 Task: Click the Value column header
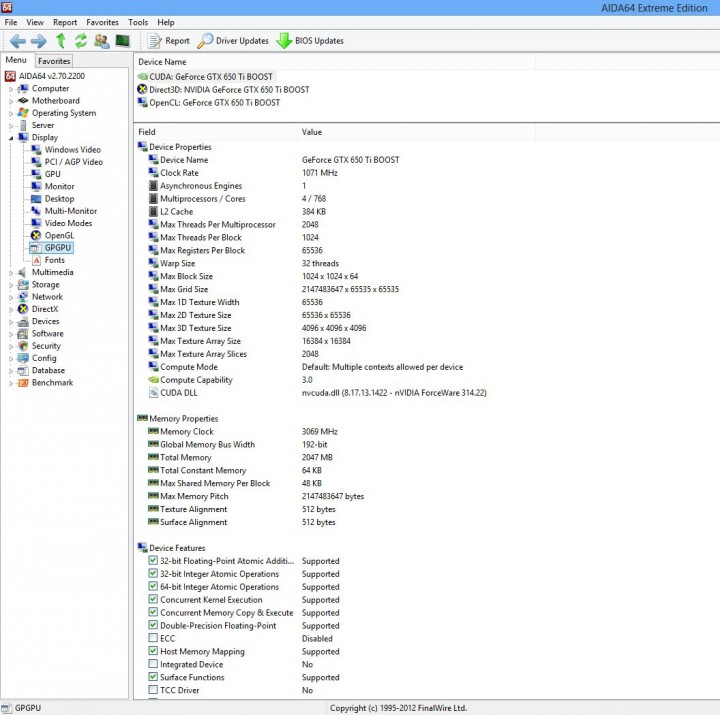click(416, 132)
